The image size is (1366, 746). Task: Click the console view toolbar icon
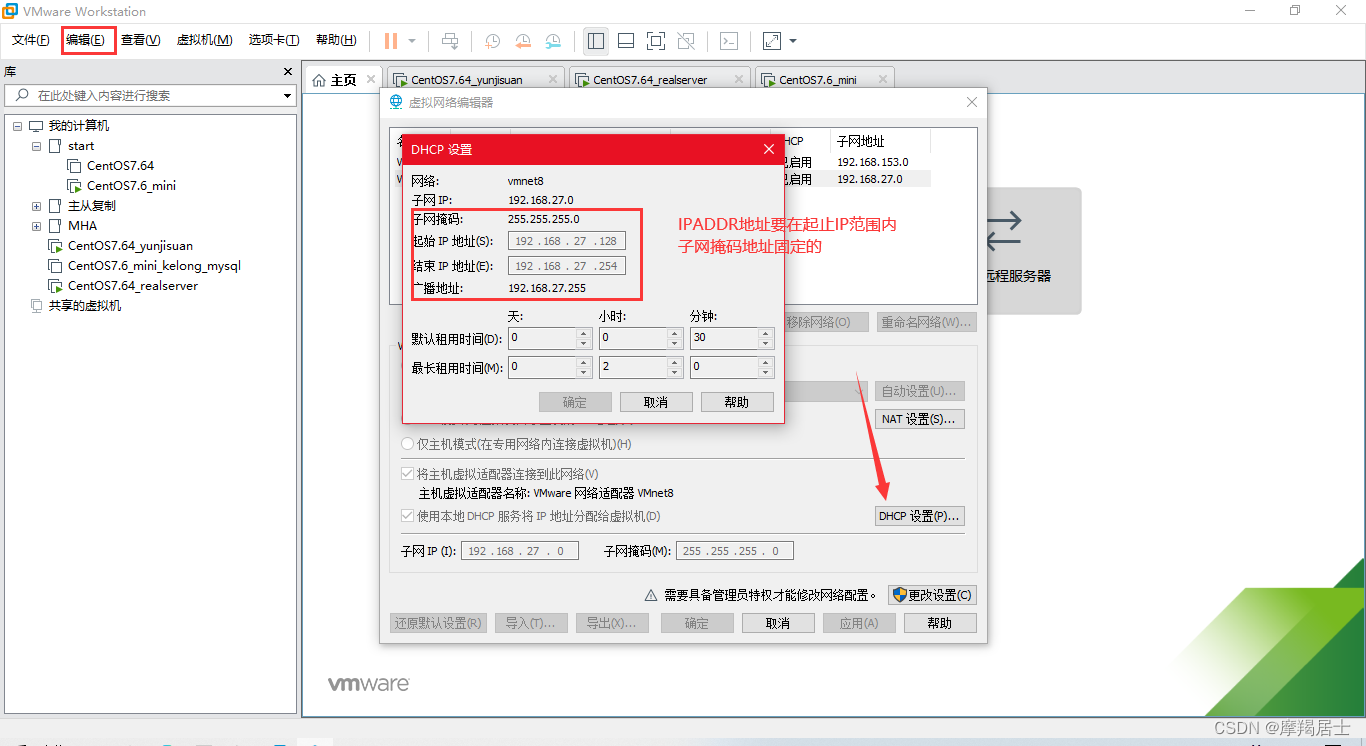[730, 41]
